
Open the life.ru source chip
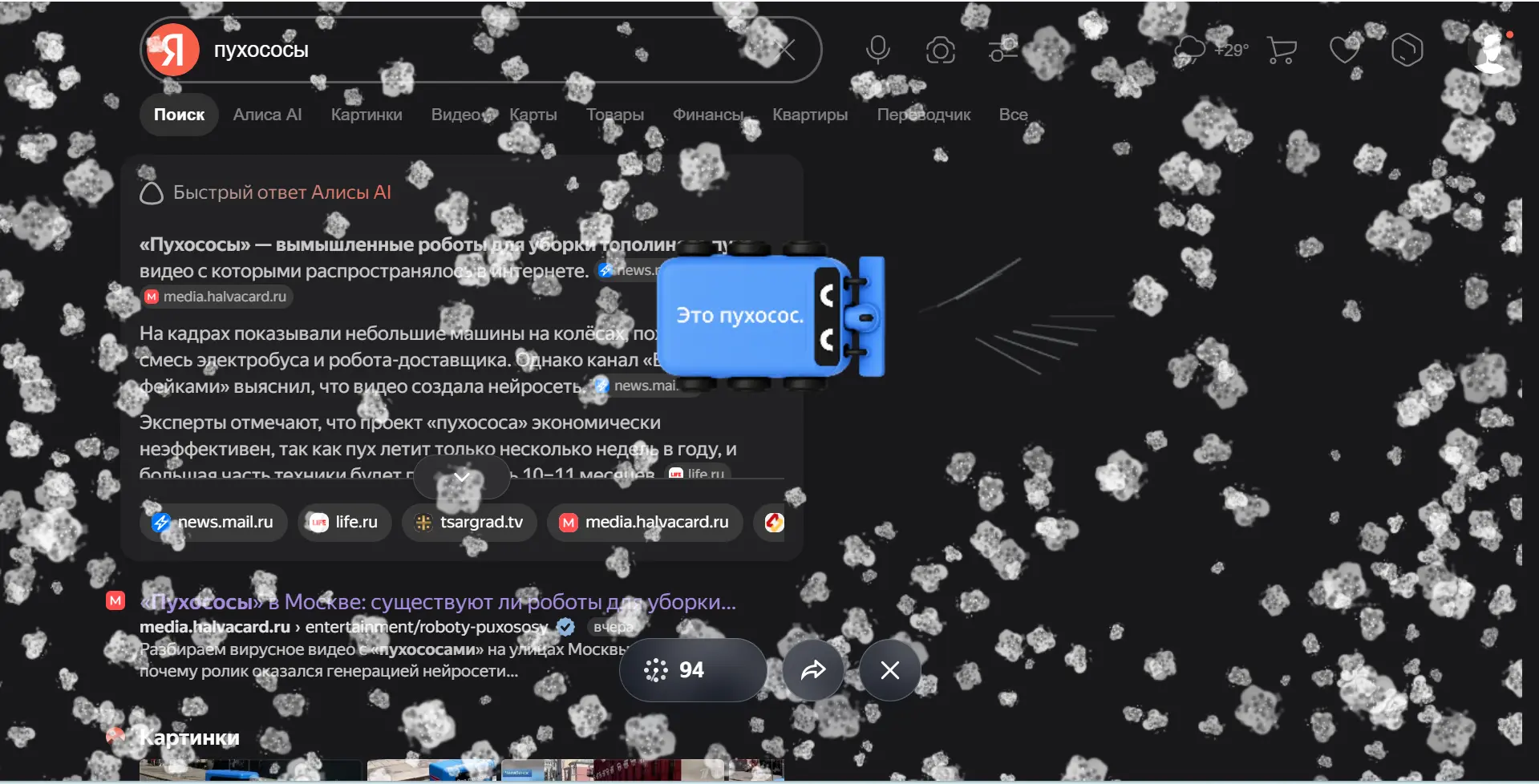pos(344,523)
